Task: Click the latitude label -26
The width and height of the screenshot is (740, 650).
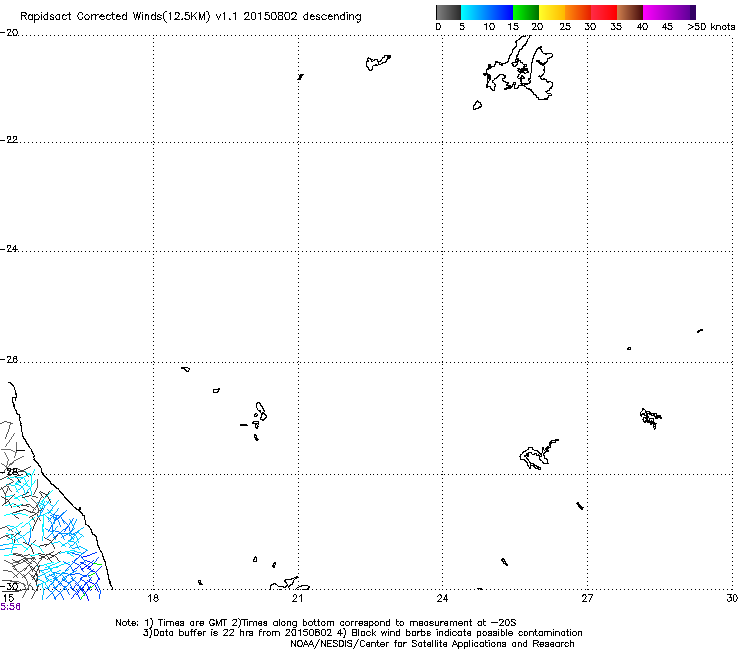Action: click(x=9, y=360)
